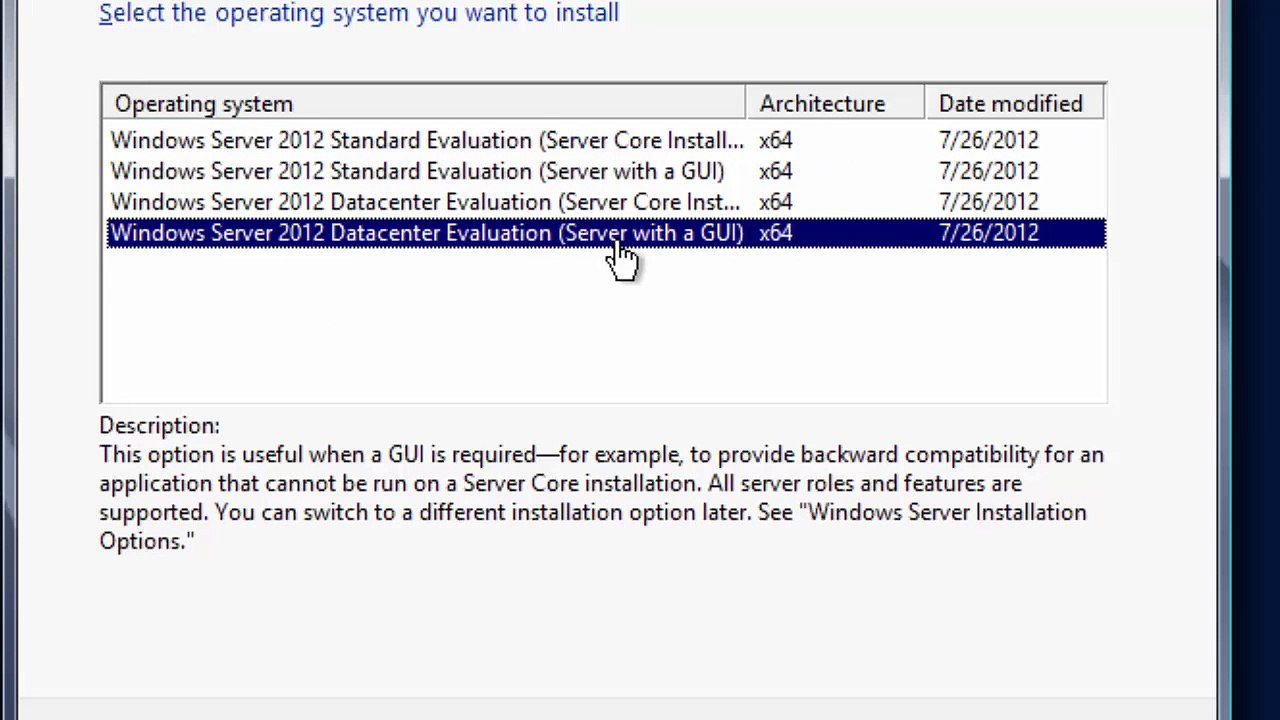Sort list by Architecture column header
This screenshot has height=720, width=1280.
click(835, 104)
